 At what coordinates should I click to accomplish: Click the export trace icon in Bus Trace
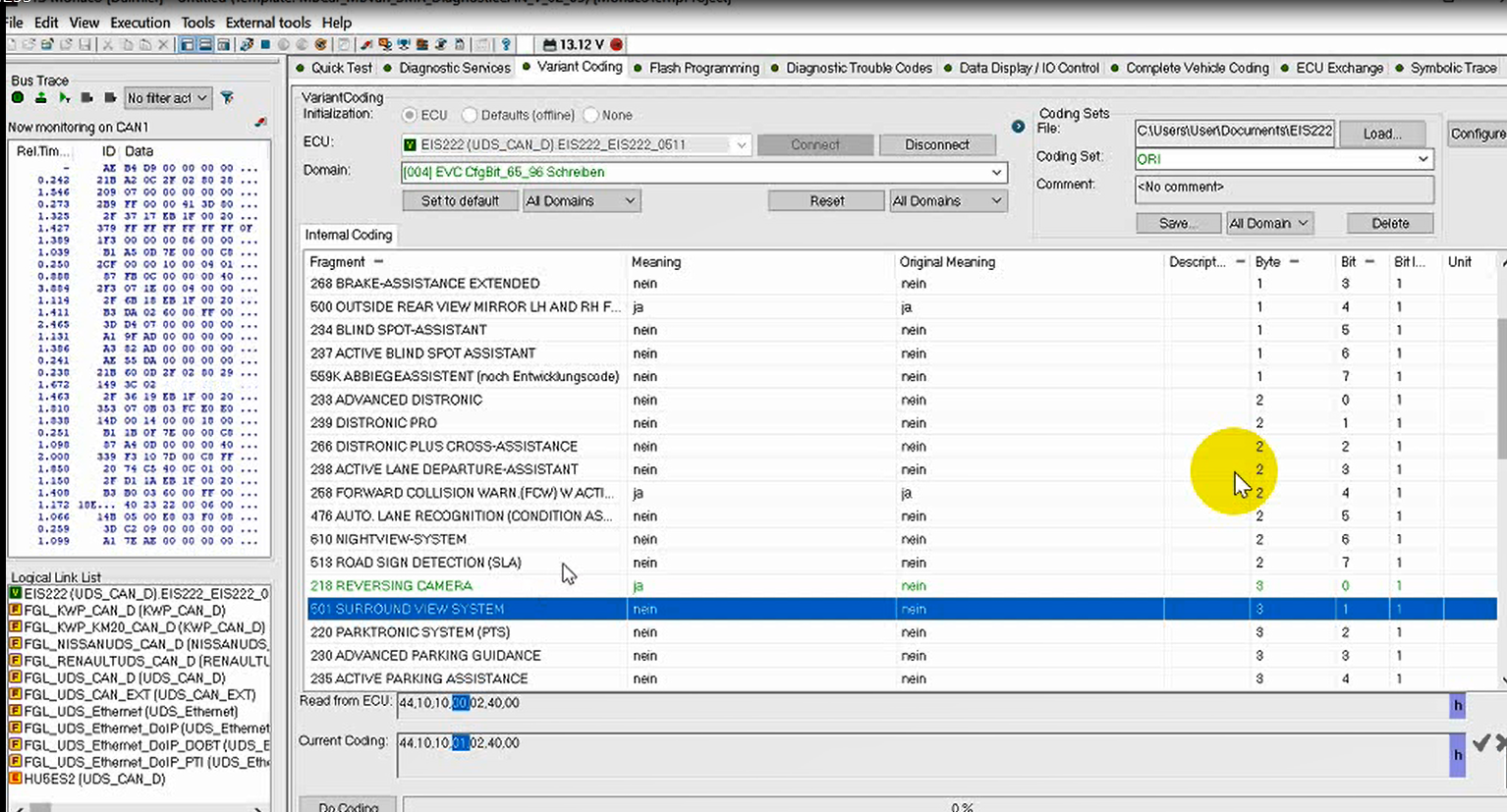coord(40,98)
